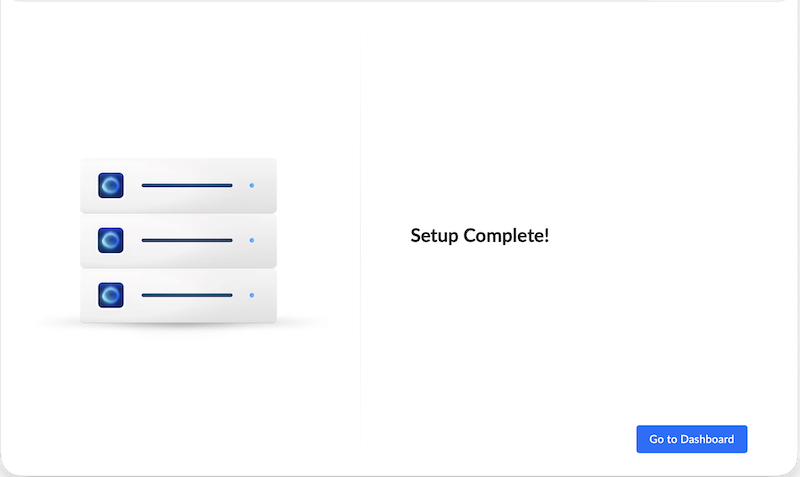Click the top server unit's left edge

pyautogui.click(x=81, y=185)
